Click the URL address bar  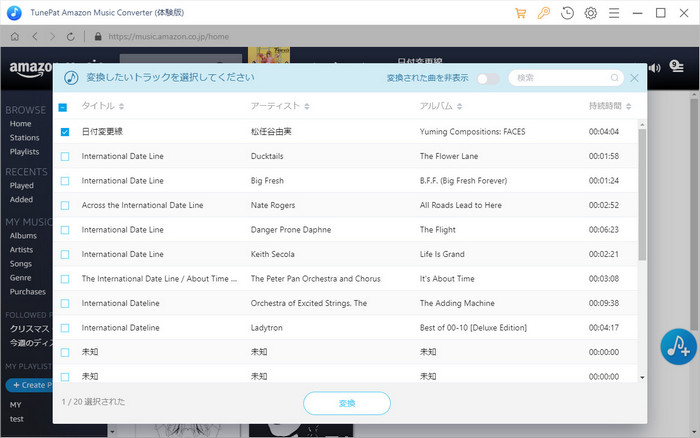tap(169, 37)
